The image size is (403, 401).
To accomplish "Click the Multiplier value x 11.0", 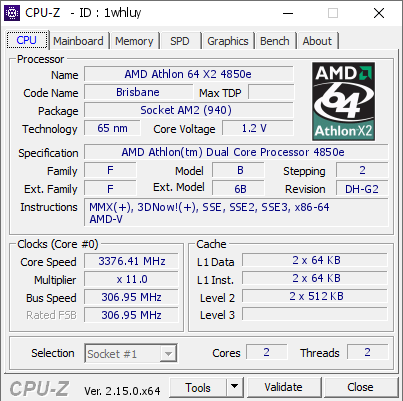I will 131,279.
